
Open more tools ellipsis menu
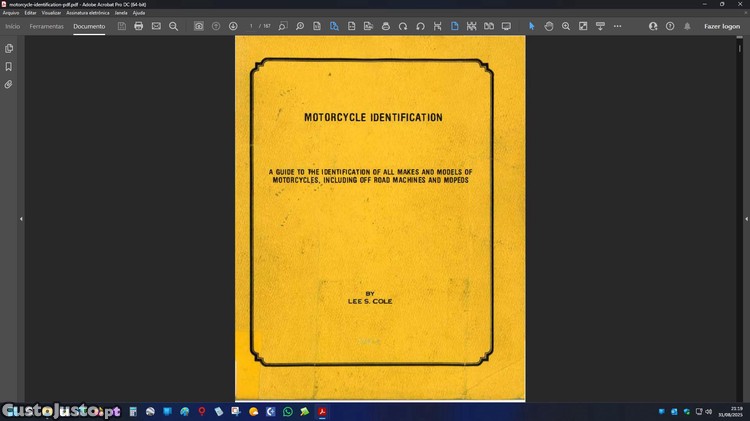[x=619, y=26]
